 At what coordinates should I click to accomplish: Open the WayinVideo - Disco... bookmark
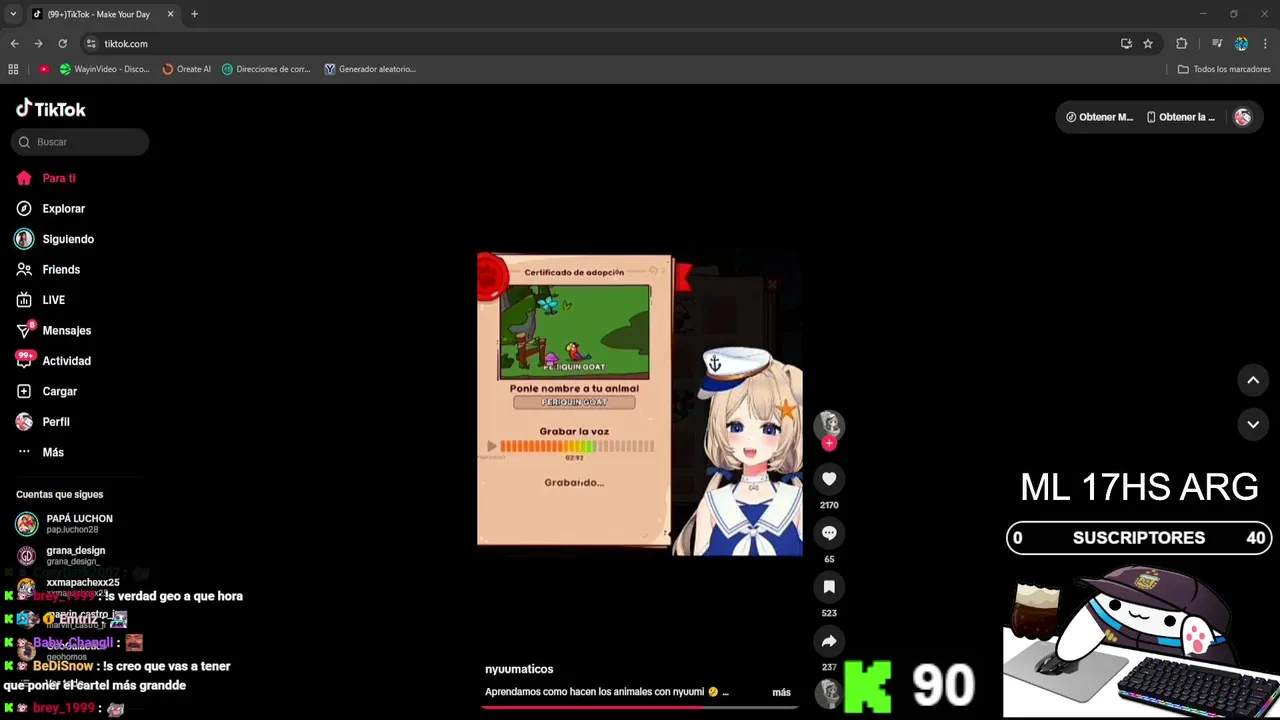[x=105, y=69]
